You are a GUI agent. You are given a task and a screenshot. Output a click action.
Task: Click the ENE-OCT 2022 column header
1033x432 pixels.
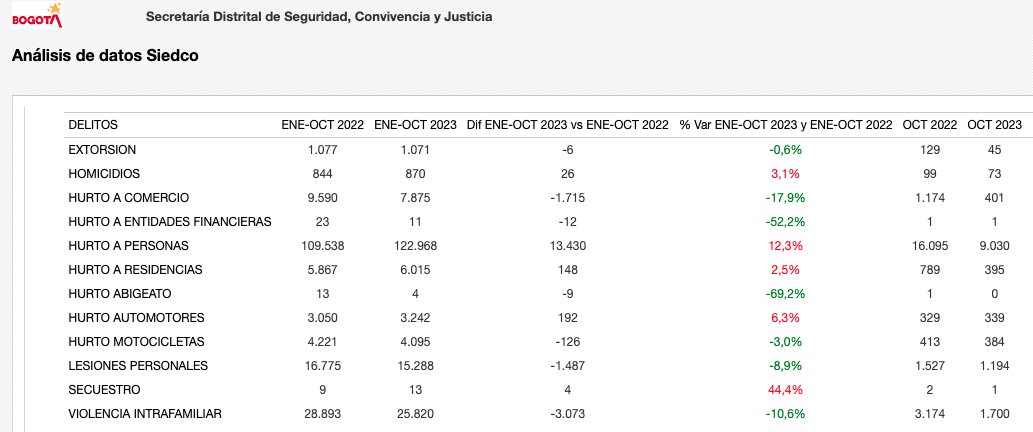(x=323, y=124)
